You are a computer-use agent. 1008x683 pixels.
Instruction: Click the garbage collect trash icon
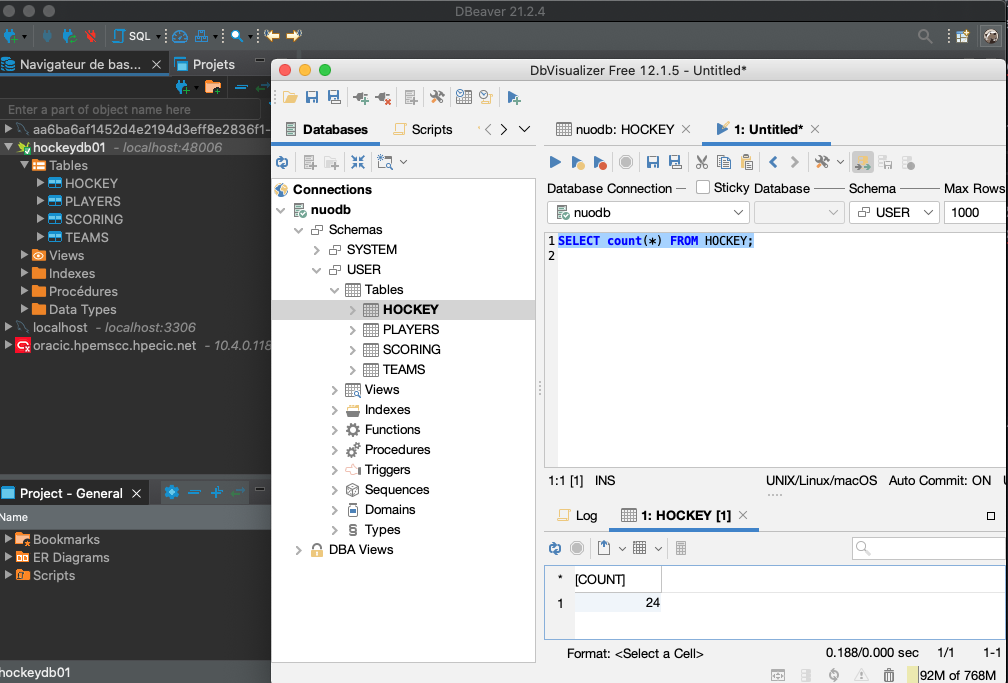(889, 675)
